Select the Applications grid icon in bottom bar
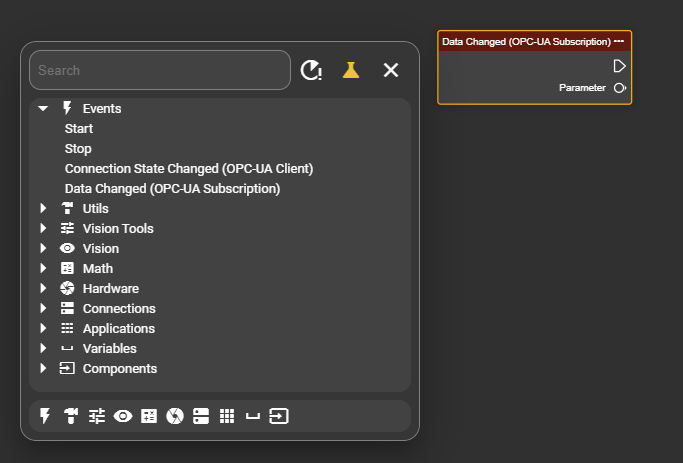Screen dimensions: 683x463 (x=227, y=416)
